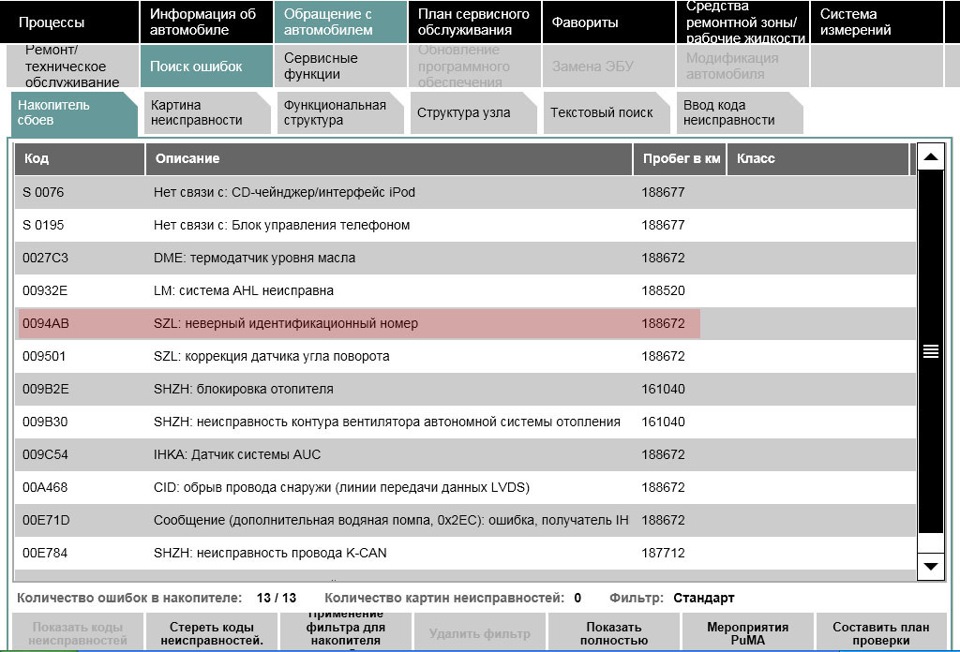The height and width of the screenshot is (652, 960).
Task: Sort by Описание column header
Action: click(389, 159)
